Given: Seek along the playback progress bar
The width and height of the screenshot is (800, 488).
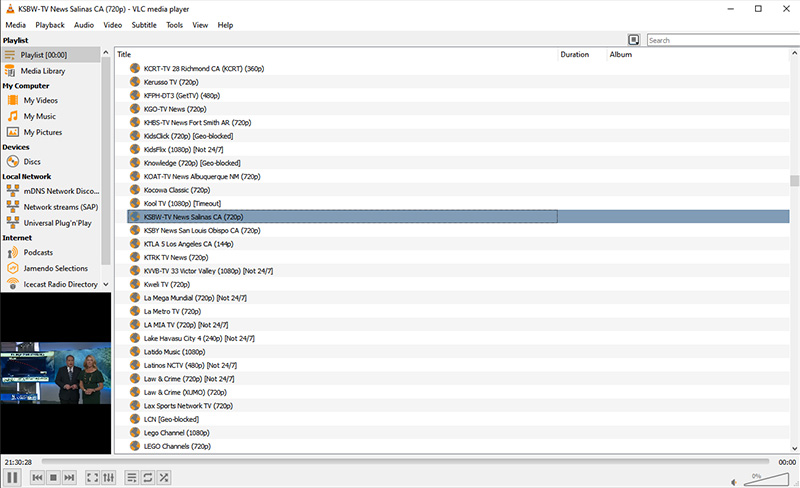Looking at the screenshot, I should coord(405,461).
